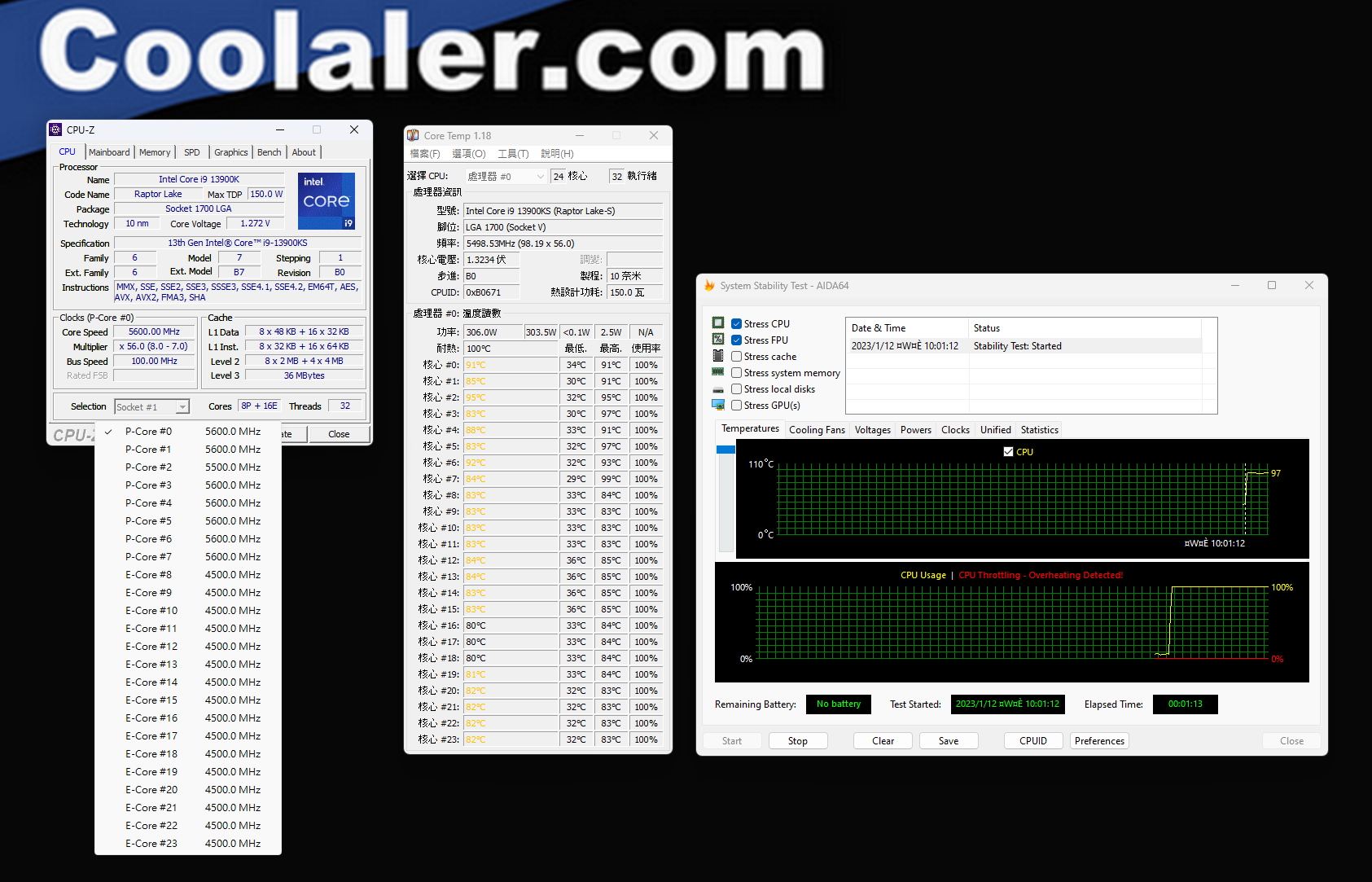This screenshot has width=1372, height=882.
Task: Toggle the CPU graph legend checkbox
Action: point(1009,452)
